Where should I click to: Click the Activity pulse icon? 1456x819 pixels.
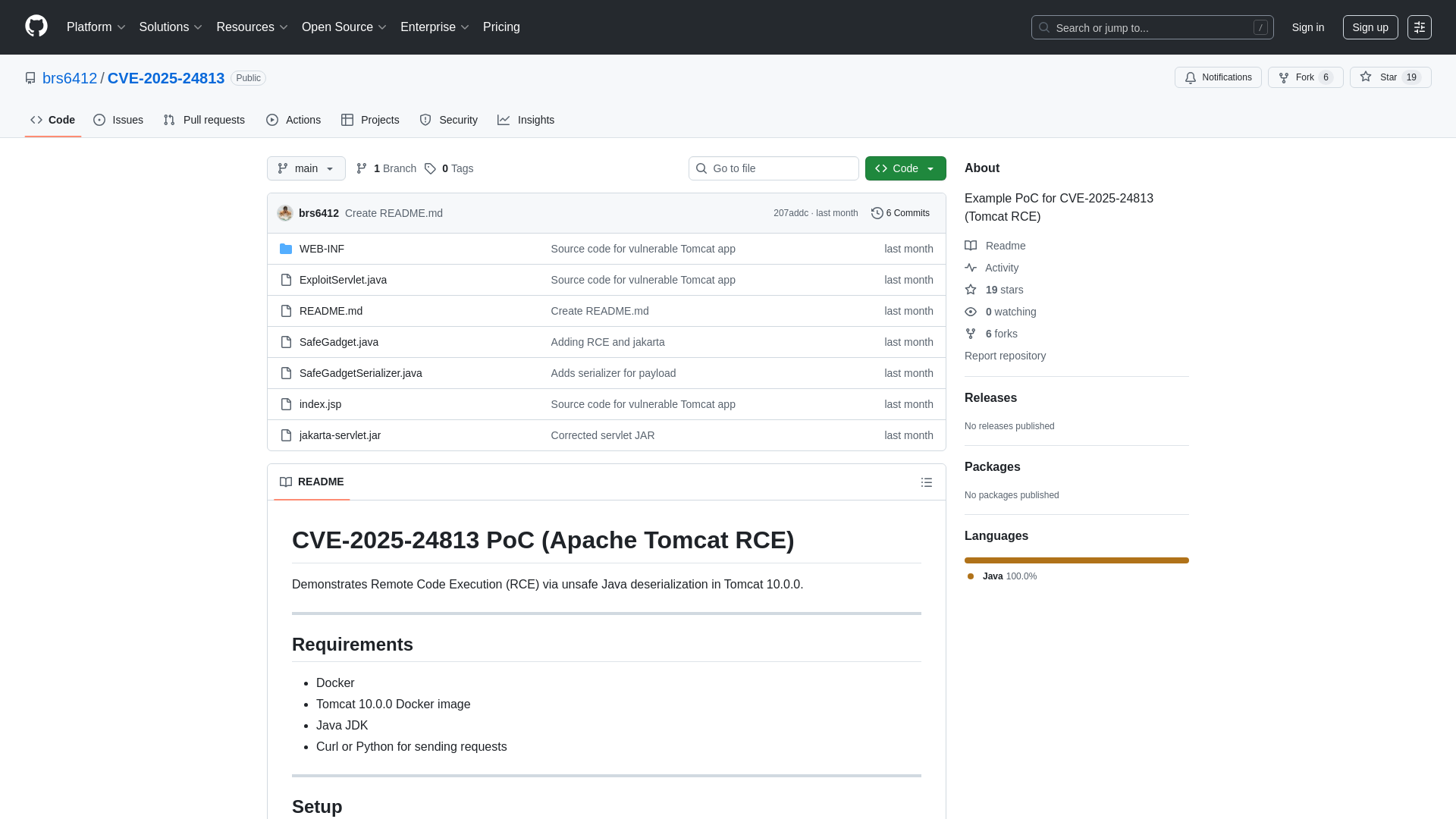[971, 268]
